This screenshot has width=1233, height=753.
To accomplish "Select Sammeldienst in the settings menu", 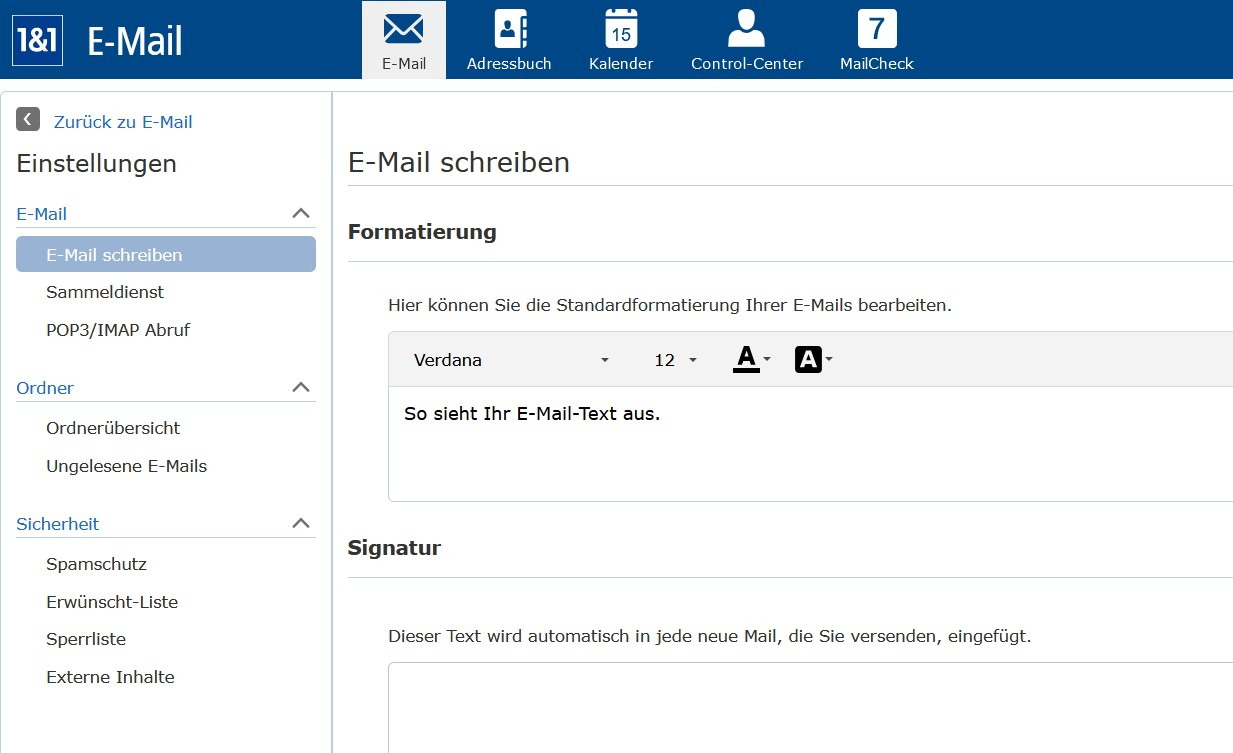I will click(x=105, y=292).
